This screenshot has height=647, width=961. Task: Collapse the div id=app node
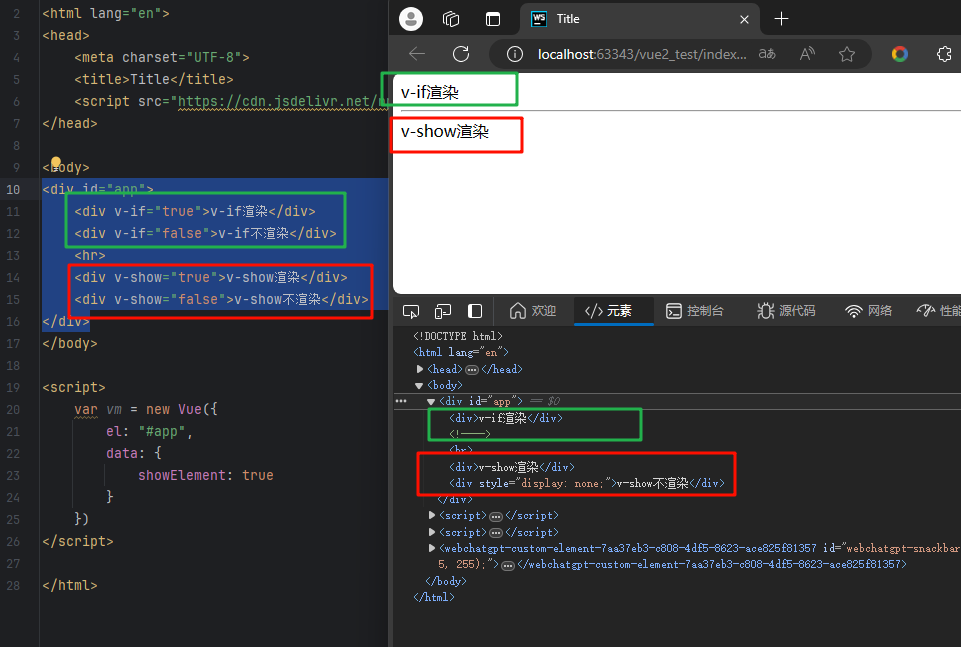[x=431, y=401]
